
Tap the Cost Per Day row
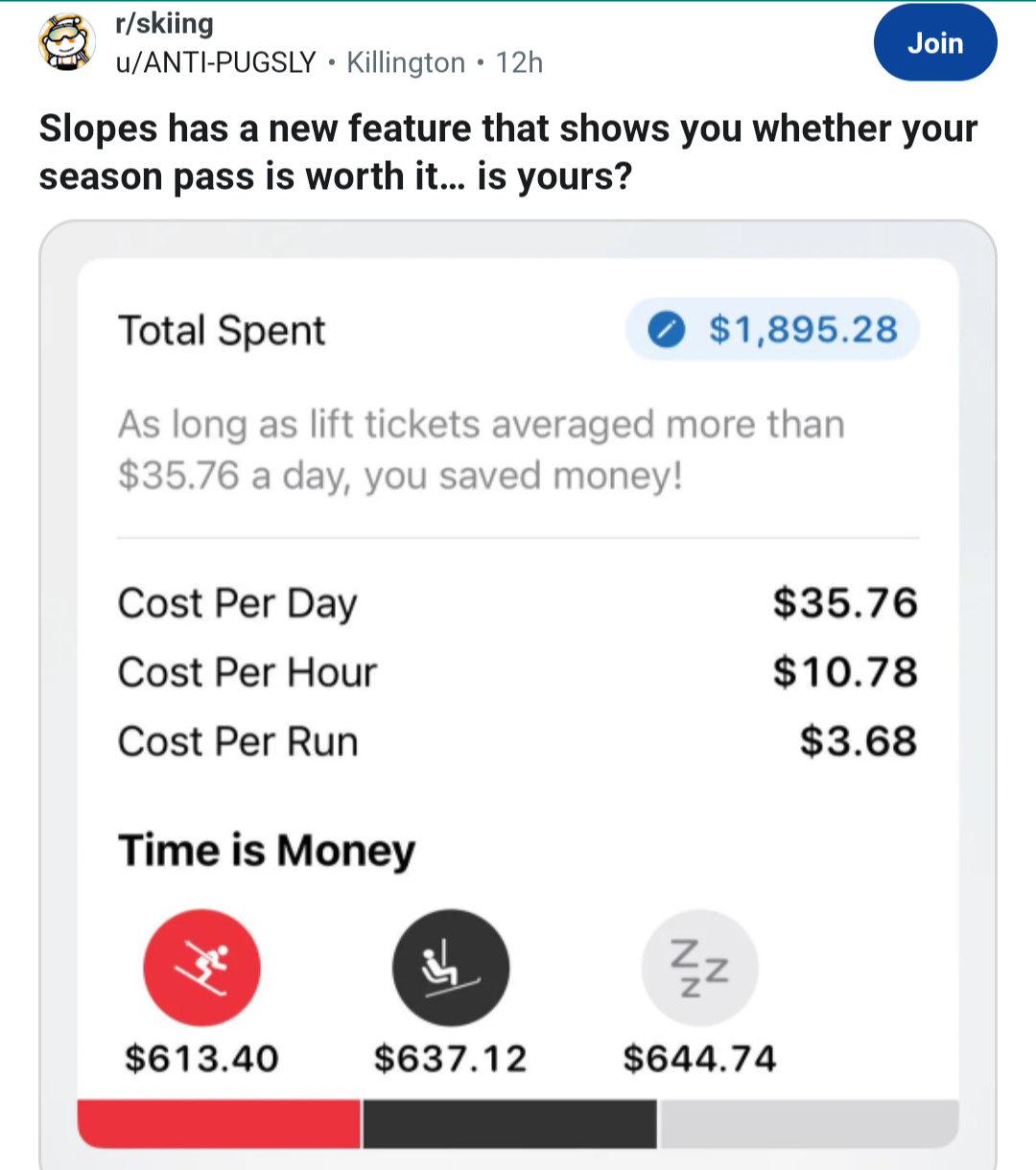click(x=517, y=603)
